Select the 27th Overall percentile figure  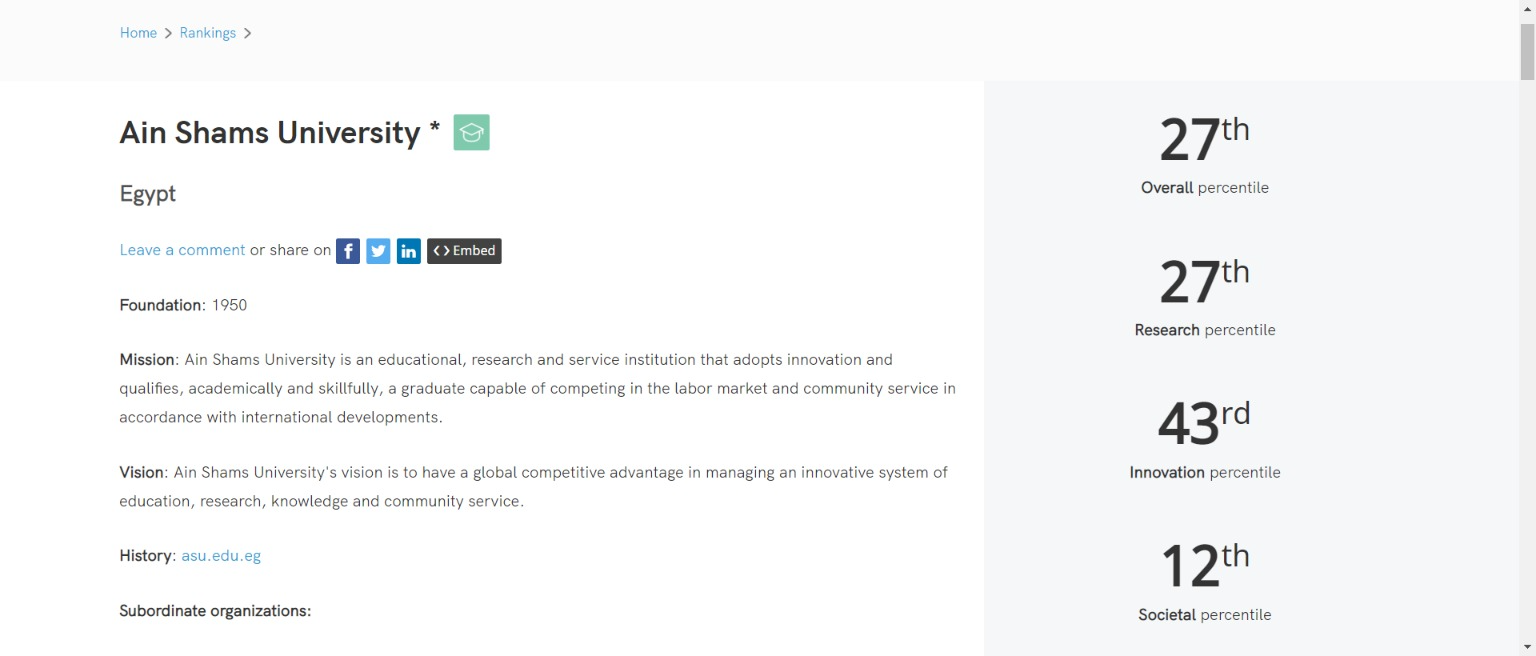coord(1205,140)
